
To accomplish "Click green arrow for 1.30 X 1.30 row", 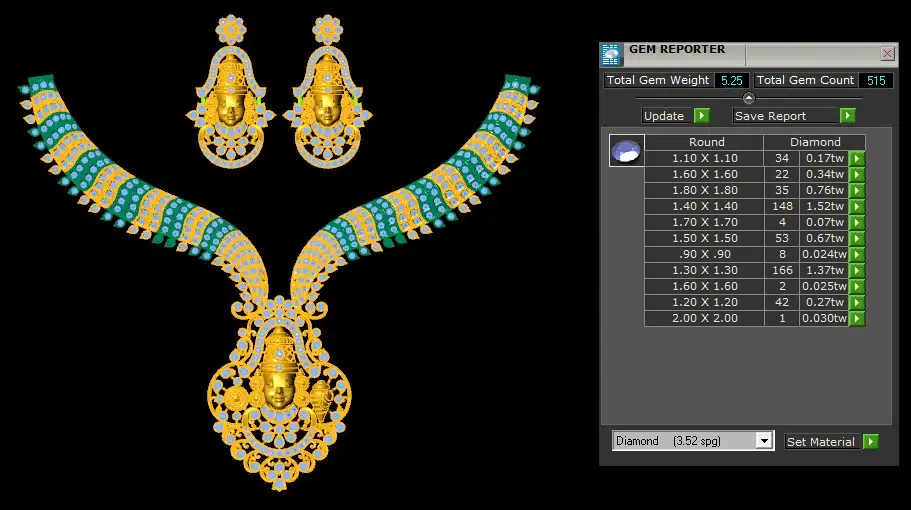I will coord(857,270).
